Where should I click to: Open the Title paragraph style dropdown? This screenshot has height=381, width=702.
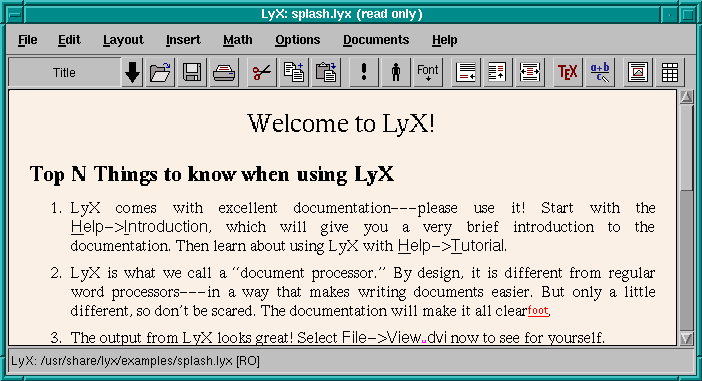(64, 72)
